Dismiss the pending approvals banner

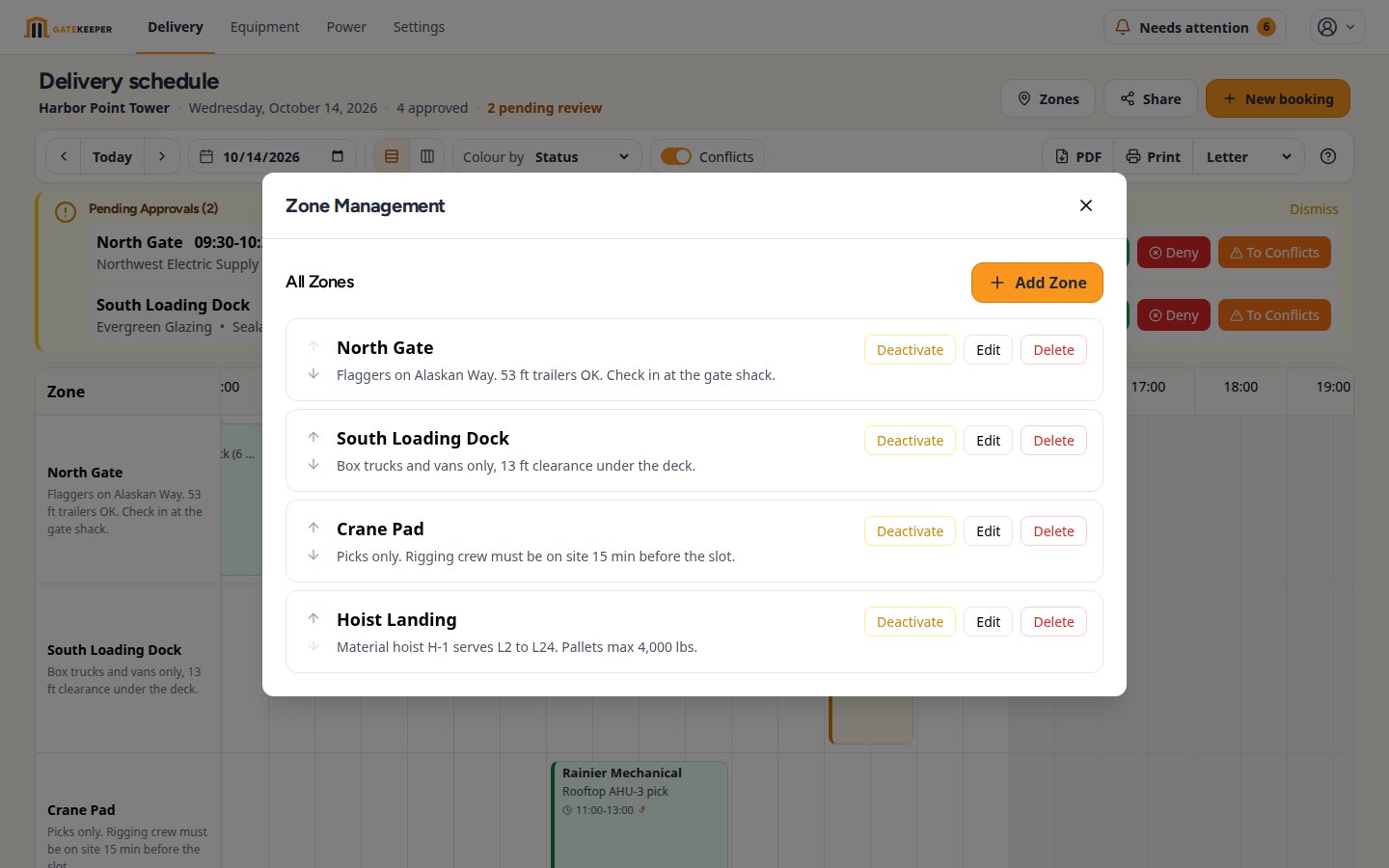(x=1314, y=209)
